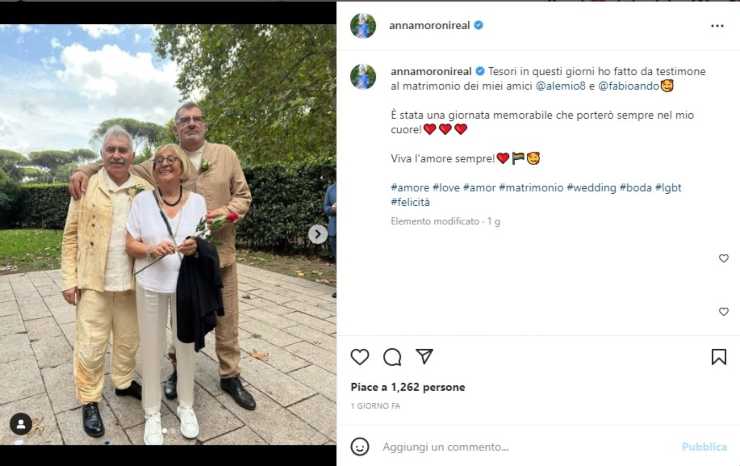
Task: Show tagged people icon on the photo
Action: coord(21,424)
